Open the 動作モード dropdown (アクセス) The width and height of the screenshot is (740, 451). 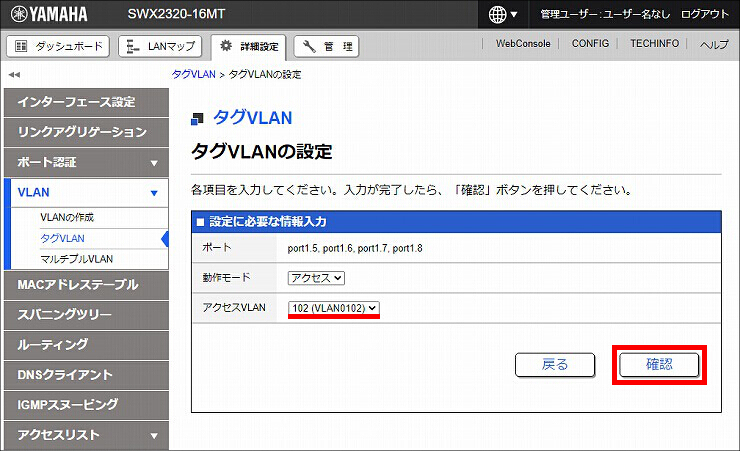coord(316,278)
